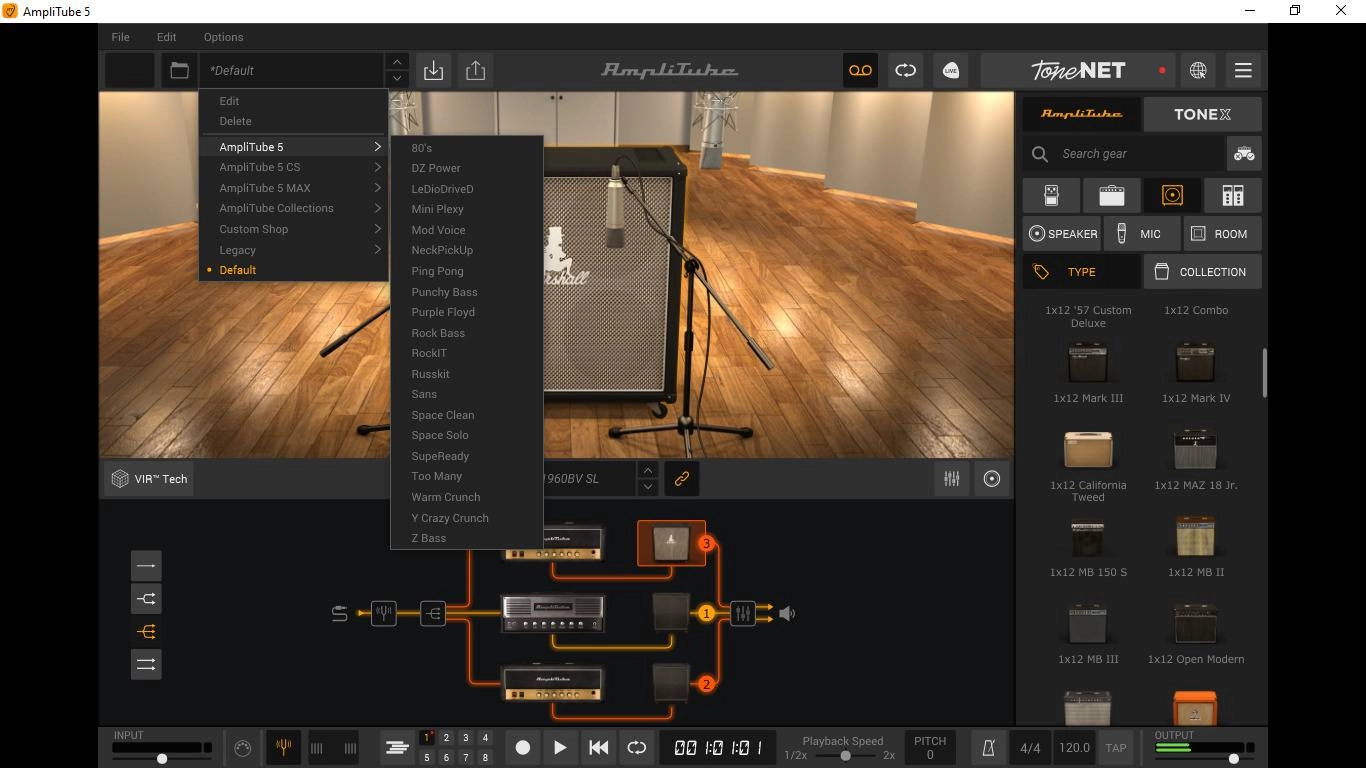Toggle the loop playback button
This screenshot has width=1366, height=768.
[637, 747]
